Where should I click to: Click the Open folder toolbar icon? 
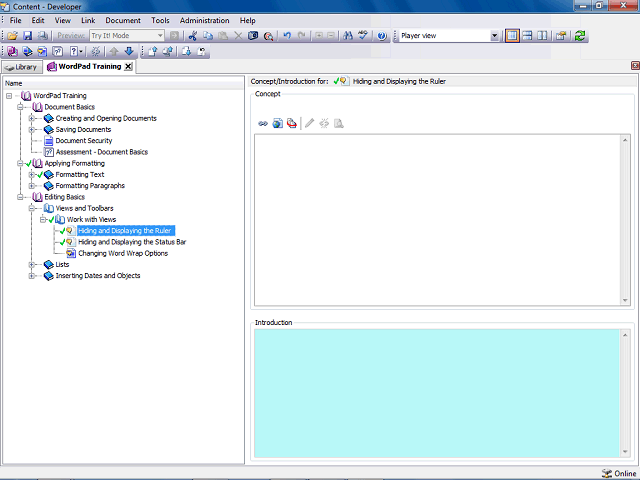tap(12, 36)
